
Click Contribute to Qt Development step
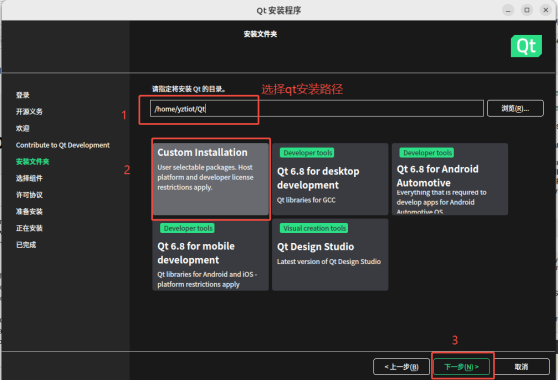pyautogui.click(x=63, y=145)
